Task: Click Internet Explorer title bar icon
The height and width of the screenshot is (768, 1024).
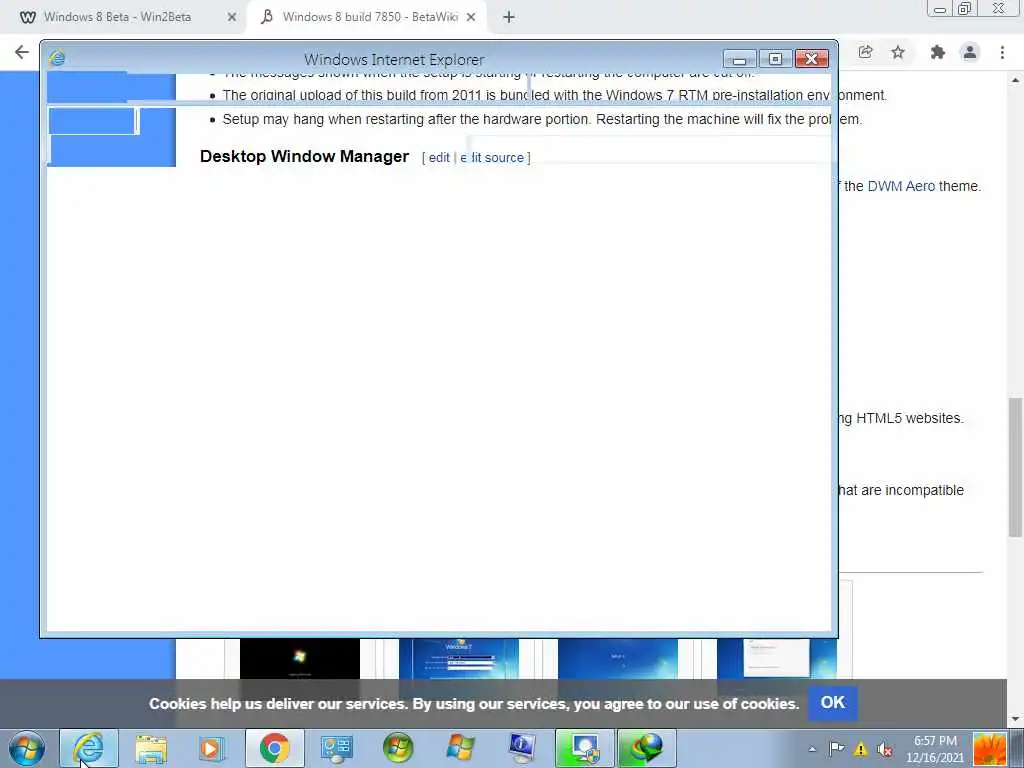Action: [57, 58]
